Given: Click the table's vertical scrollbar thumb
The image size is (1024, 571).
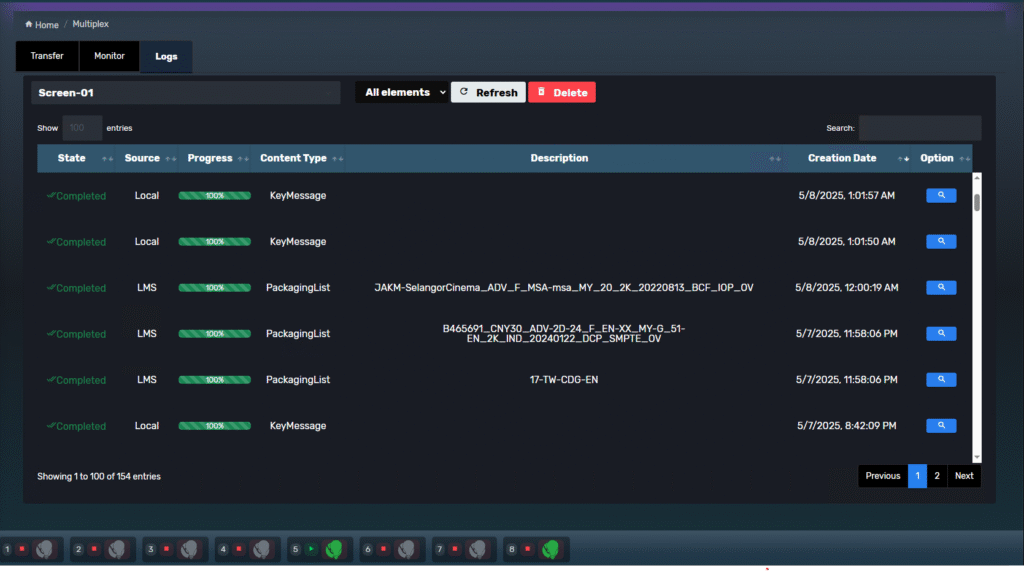Looking at the screenshot, I should pos(977,202).
